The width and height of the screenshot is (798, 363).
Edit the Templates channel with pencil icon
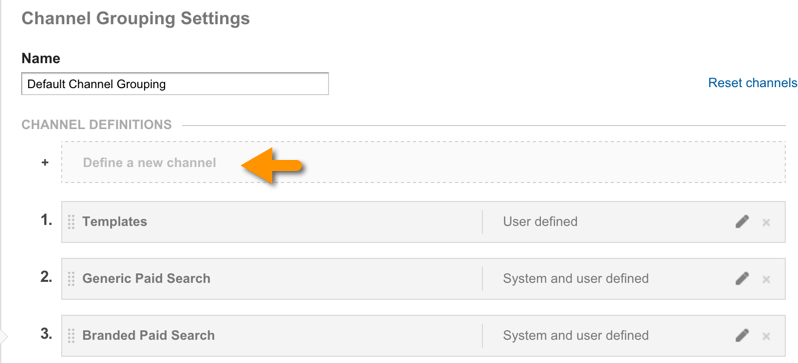coord(742,221)
